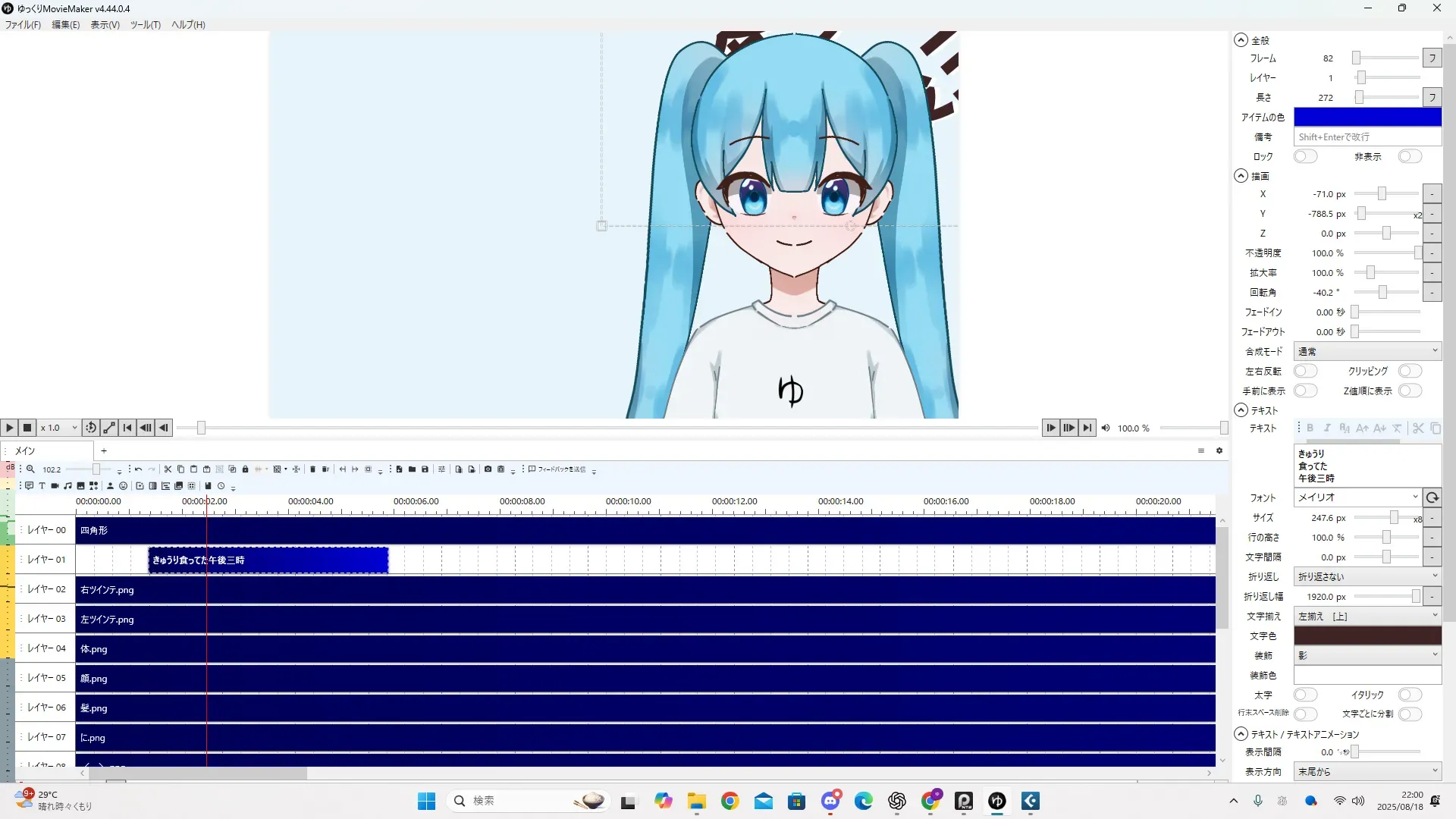
Task: Open the フォント font dropdown
Action: (x=1356, y=497)
